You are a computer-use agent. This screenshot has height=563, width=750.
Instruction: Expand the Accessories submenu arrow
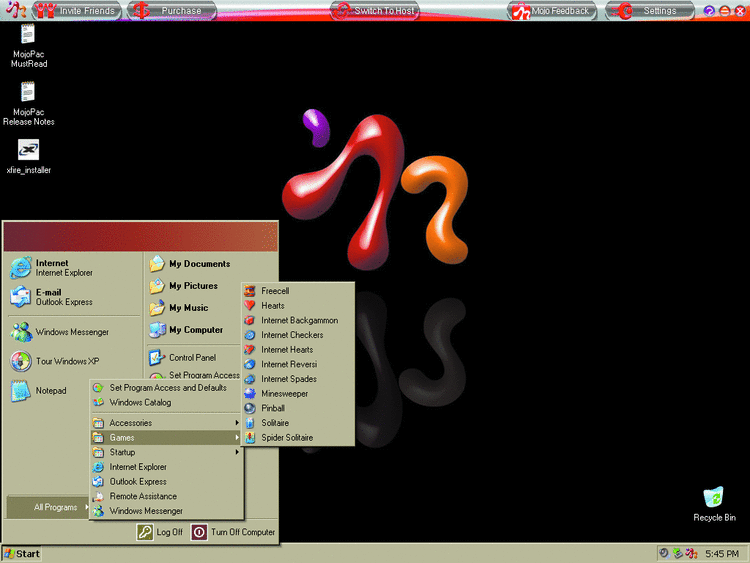(x=237, y=423)
